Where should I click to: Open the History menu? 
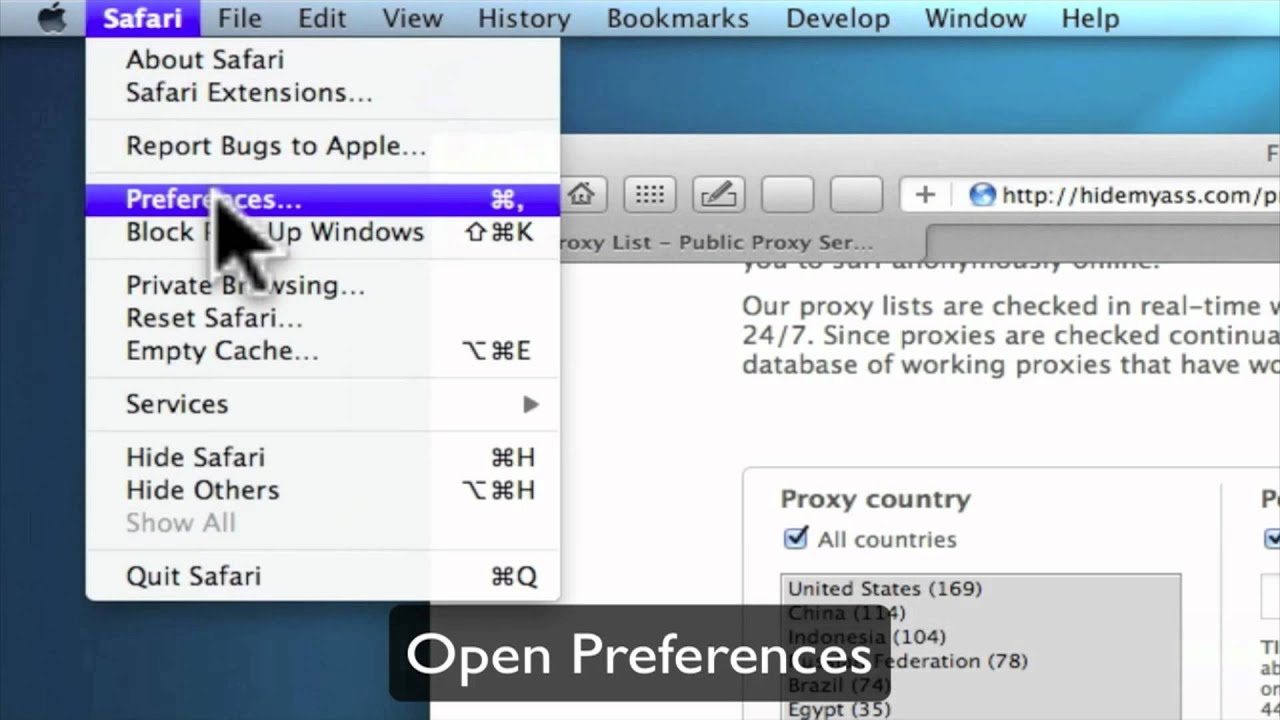pyautogui.click(x=524, y=18)
